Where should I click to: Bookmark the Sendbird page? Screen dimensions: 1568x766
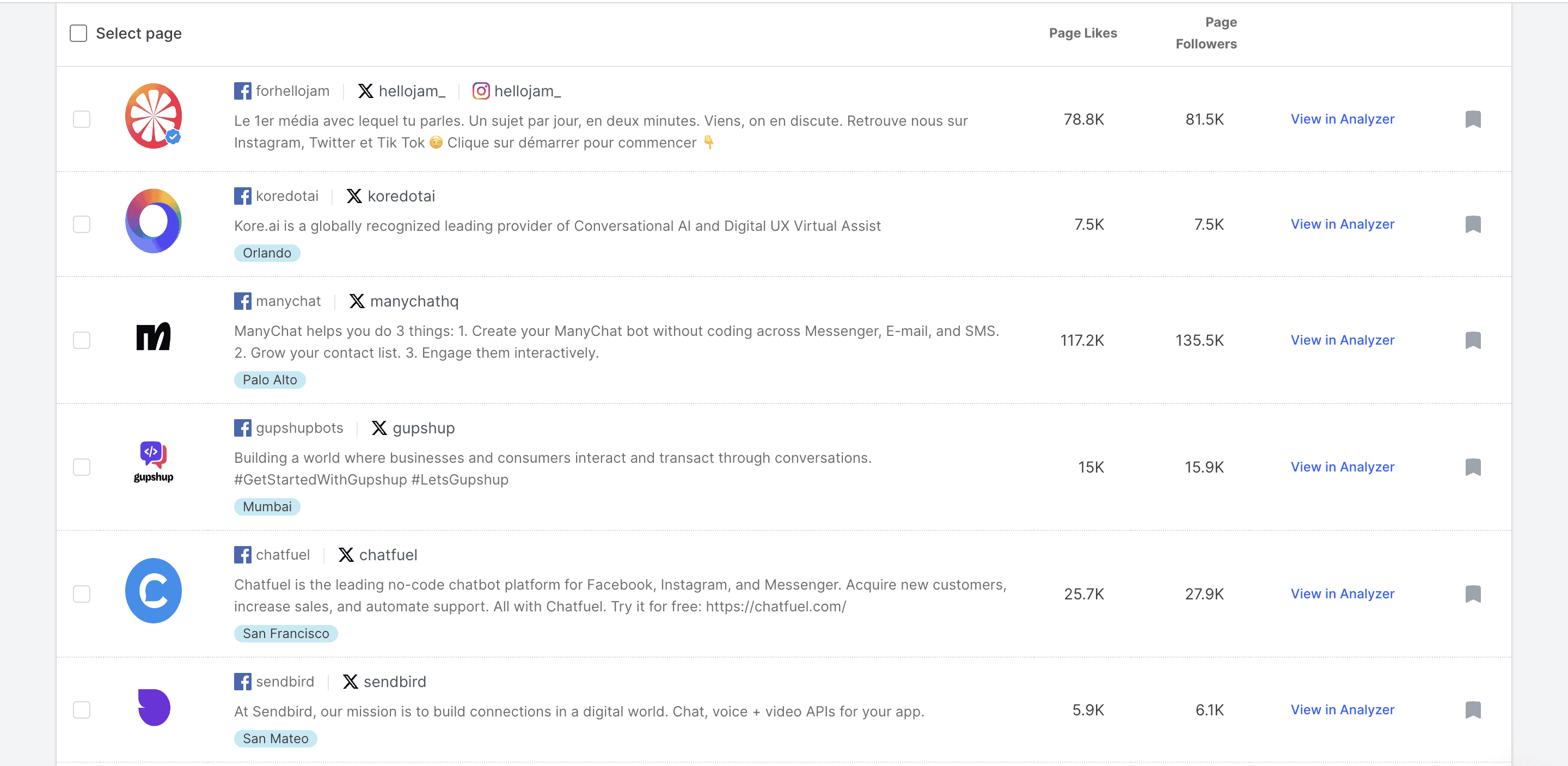click(x=1474, y=709)
